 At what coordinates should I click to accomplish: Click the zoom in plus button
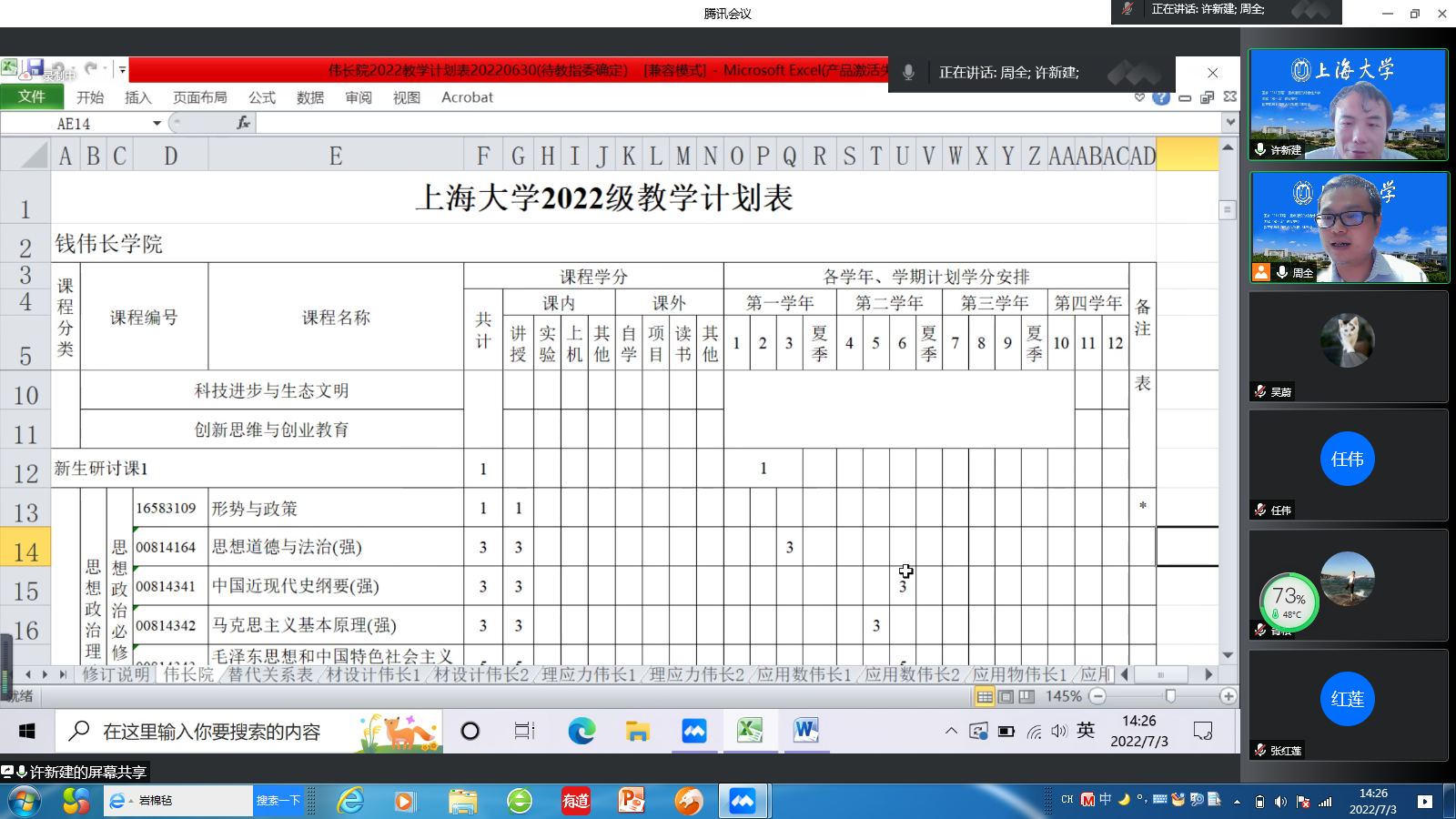(x=1228, y=696)
